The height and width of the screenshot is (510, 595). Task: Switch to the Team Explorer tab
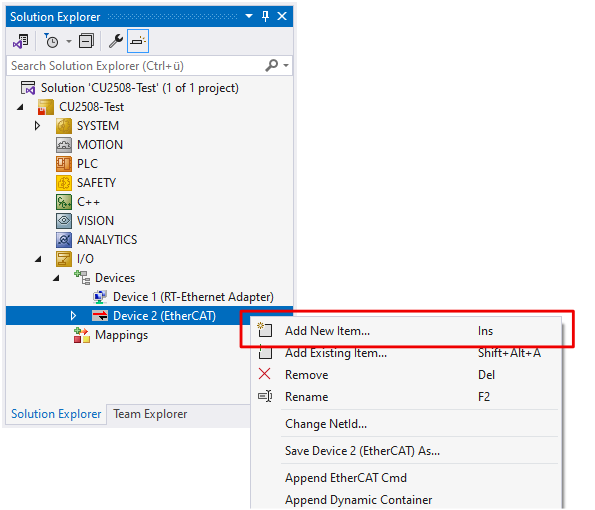click(150, 414)
